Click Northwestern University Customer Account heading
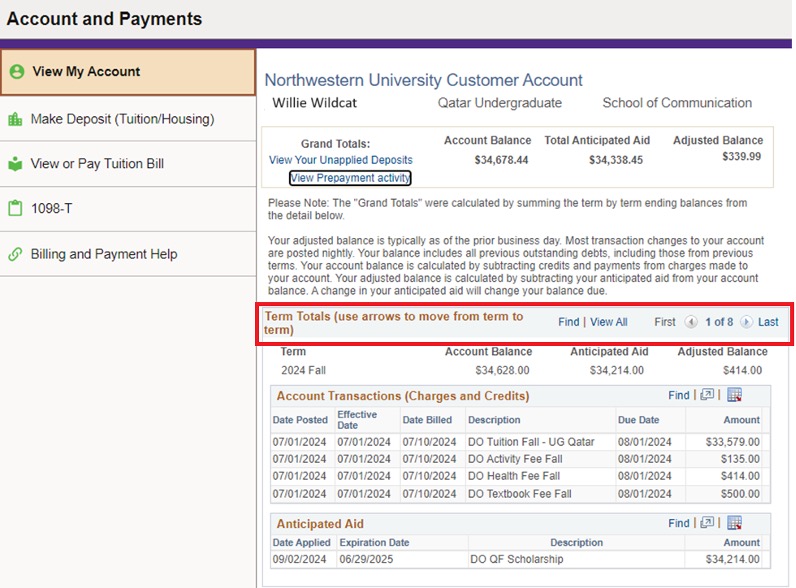The width and height of the screenshot is (796, 588). pos(423,80)
